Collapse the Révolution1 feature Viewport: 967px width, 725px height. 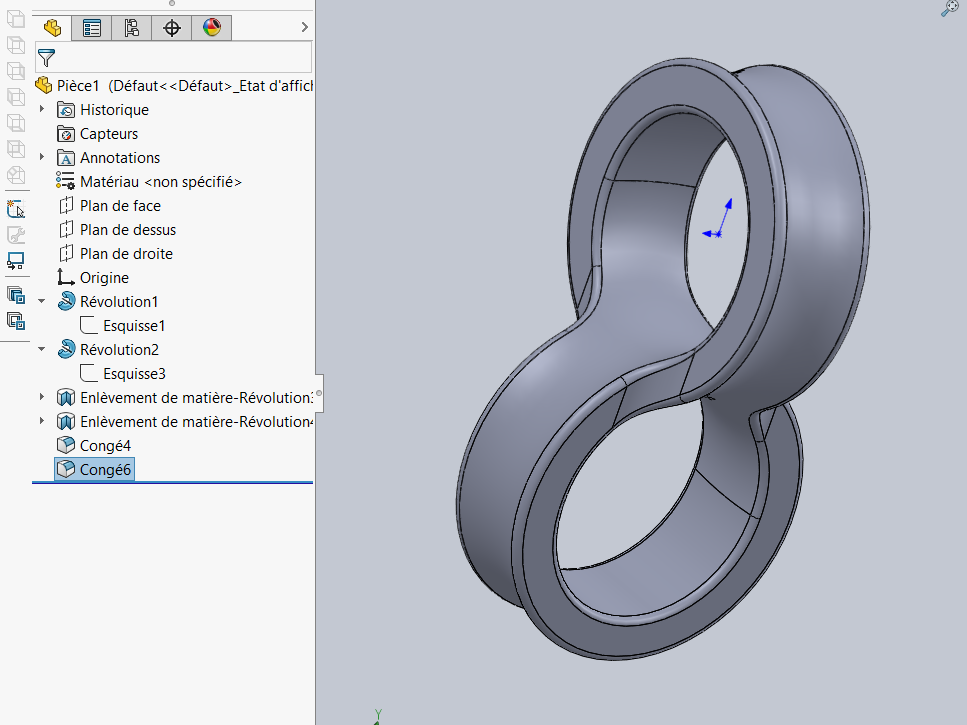pos(42,301)
